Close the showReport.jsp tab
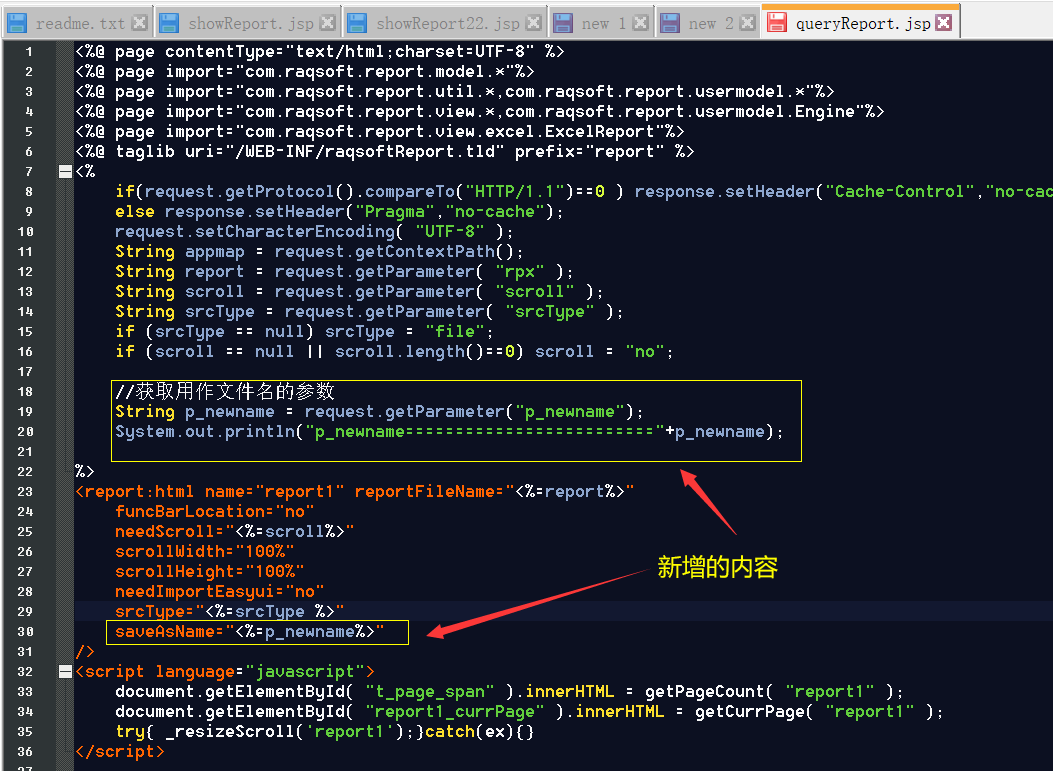Screen dimensions: 1053x771 (328, 23)
